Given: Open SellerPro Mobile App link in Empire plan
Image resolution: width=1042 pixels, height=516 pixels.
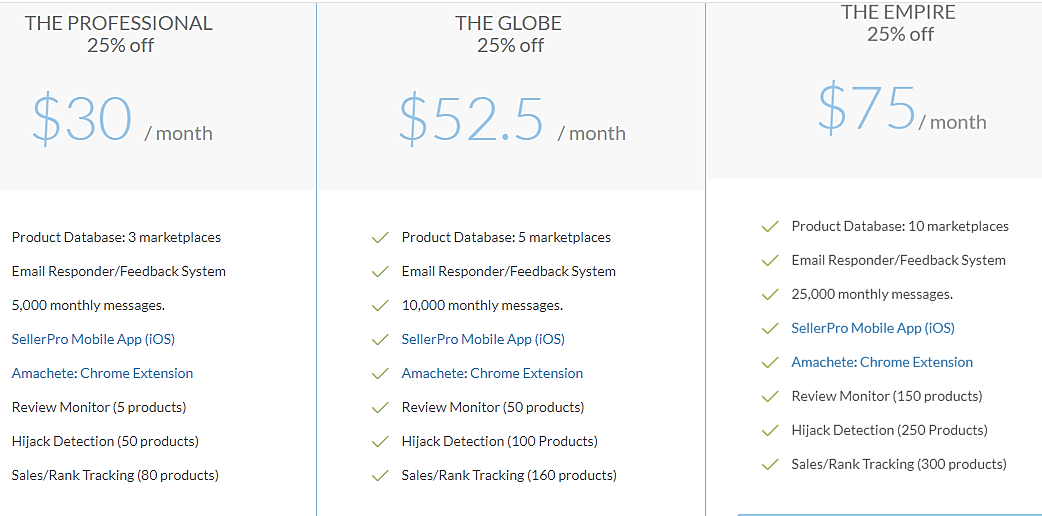Looking at the screenshot, I should tap(873, 328).
